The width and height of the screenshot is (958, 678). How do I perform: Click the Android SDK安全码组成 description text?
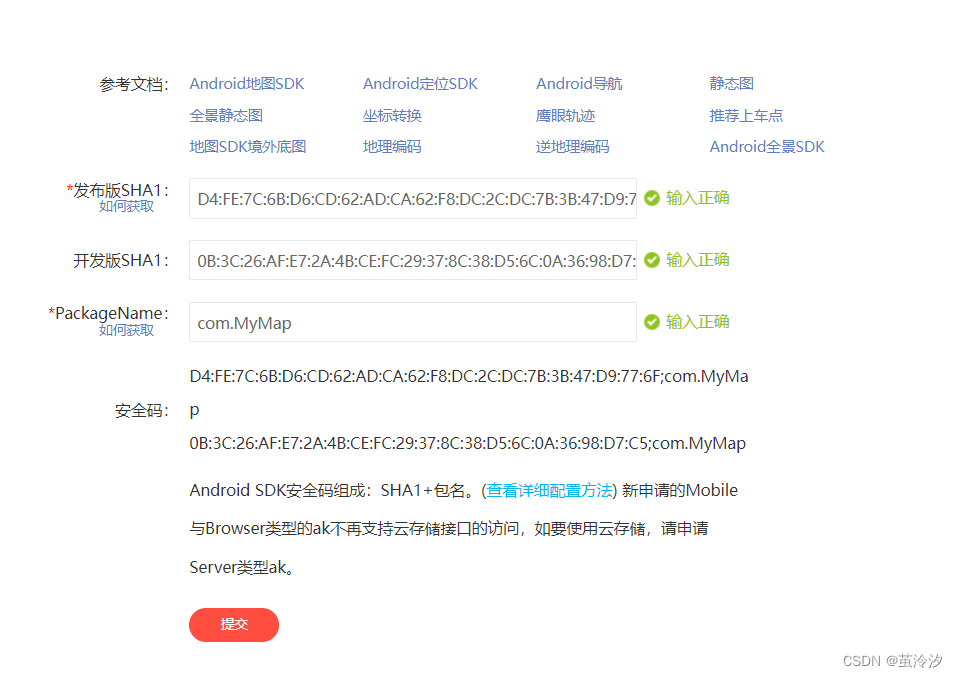(x=464, y=529)
